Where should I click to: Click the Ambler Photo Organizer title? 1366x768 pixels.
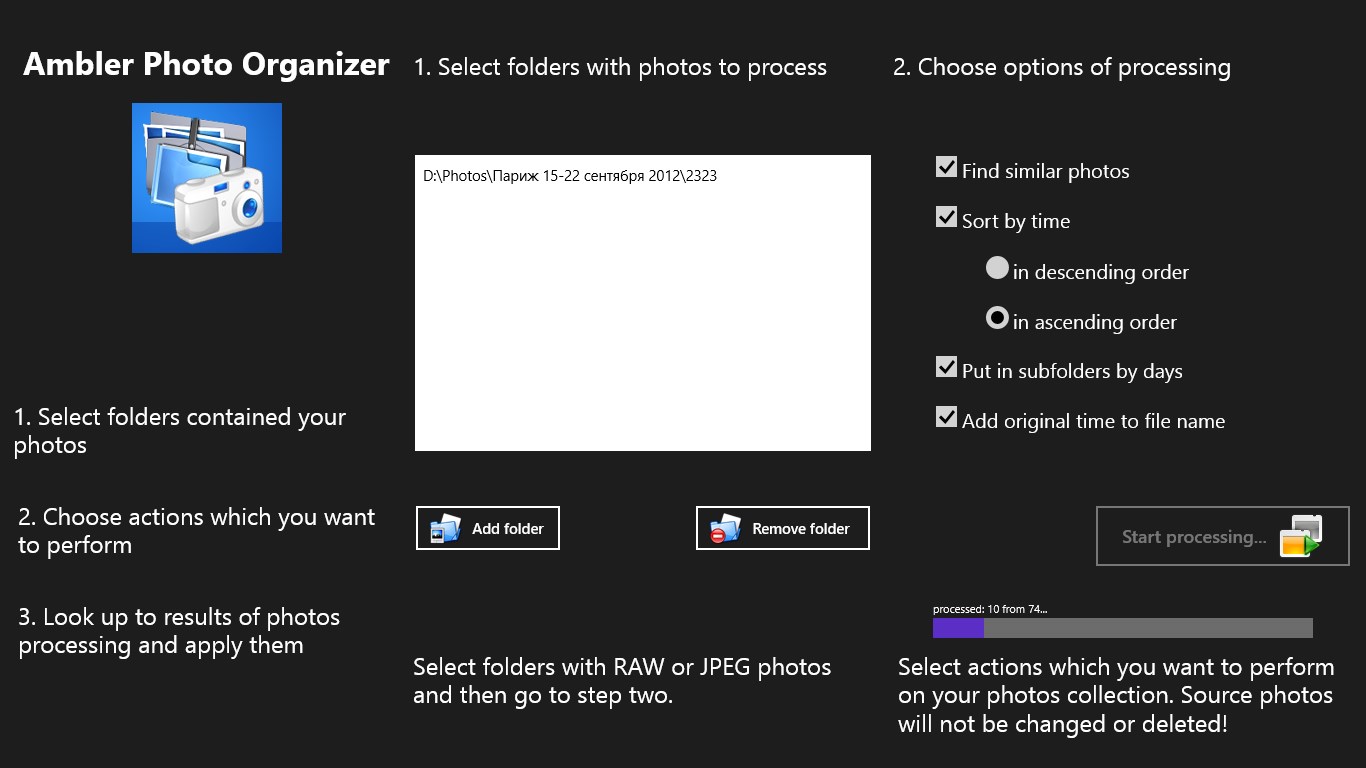[206, 65]
